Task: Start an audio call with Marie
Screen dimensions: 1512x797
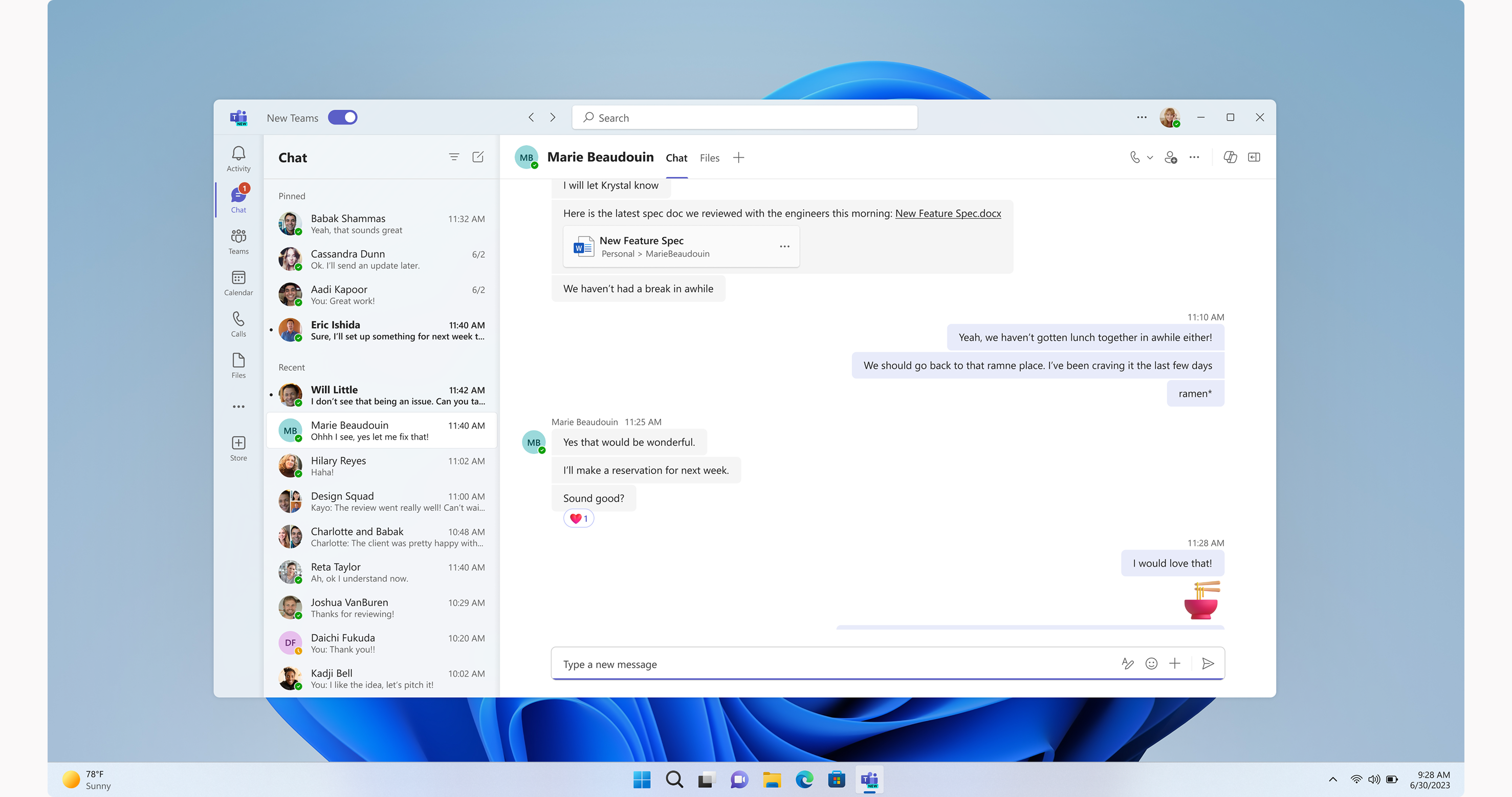Action: point(1135,157)
